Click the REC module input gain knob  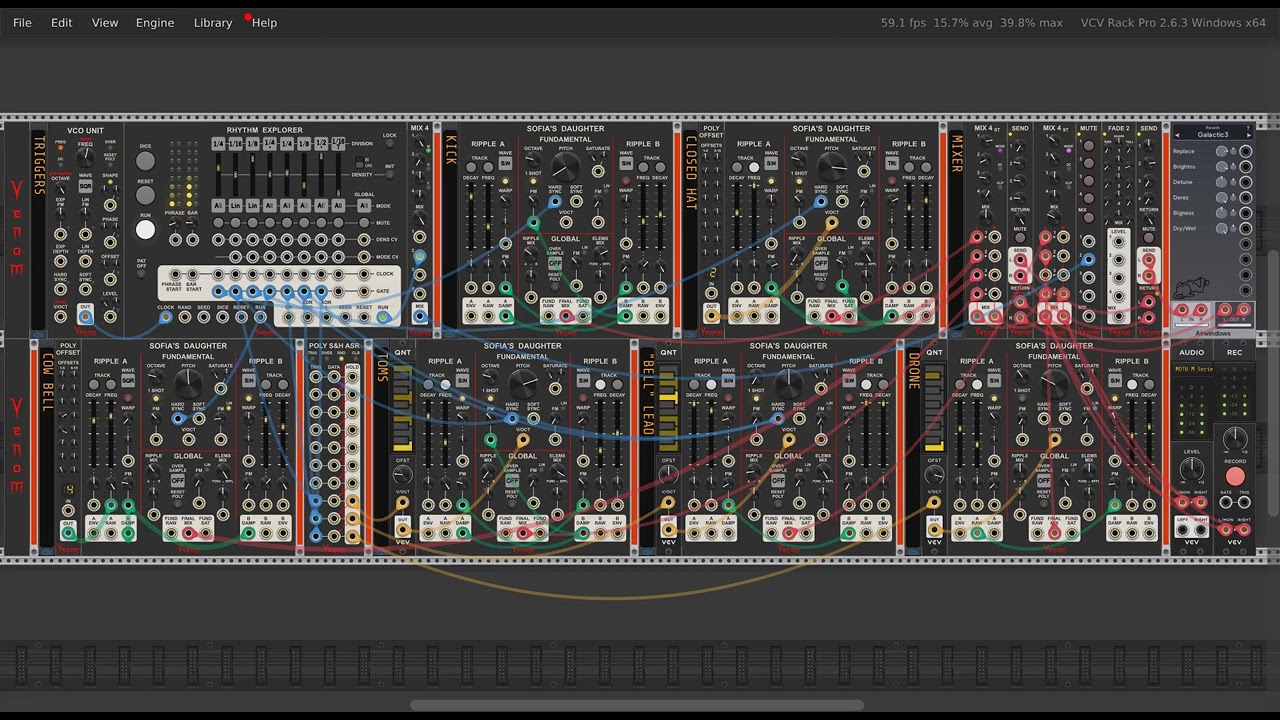1235,438
